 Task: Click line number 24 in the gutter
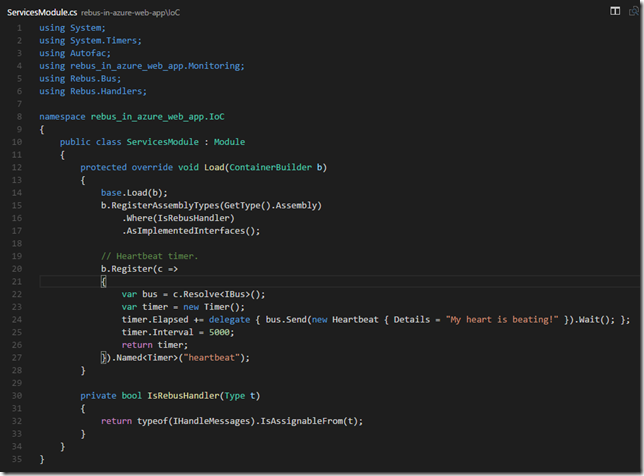[17, 320]
